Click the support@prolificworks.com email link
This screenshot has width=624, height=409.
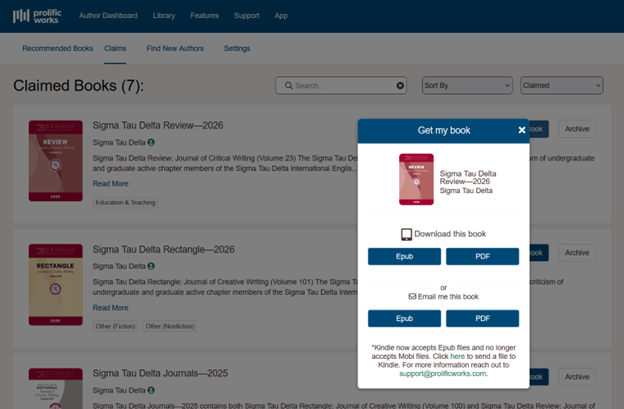pyautogui.click(x=442, y=373)
